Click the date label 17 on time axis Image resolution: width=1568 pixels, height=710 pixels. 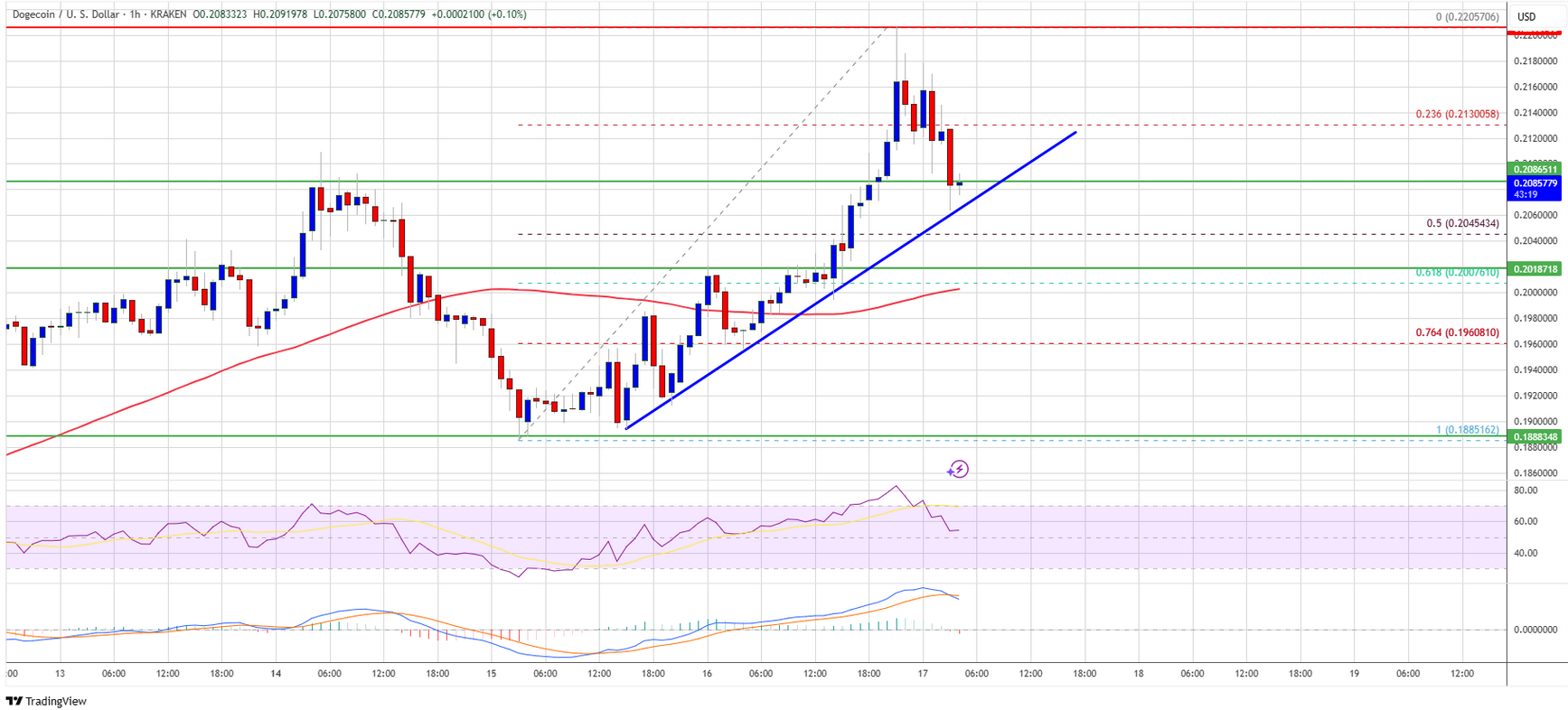(x=923, y=674)
